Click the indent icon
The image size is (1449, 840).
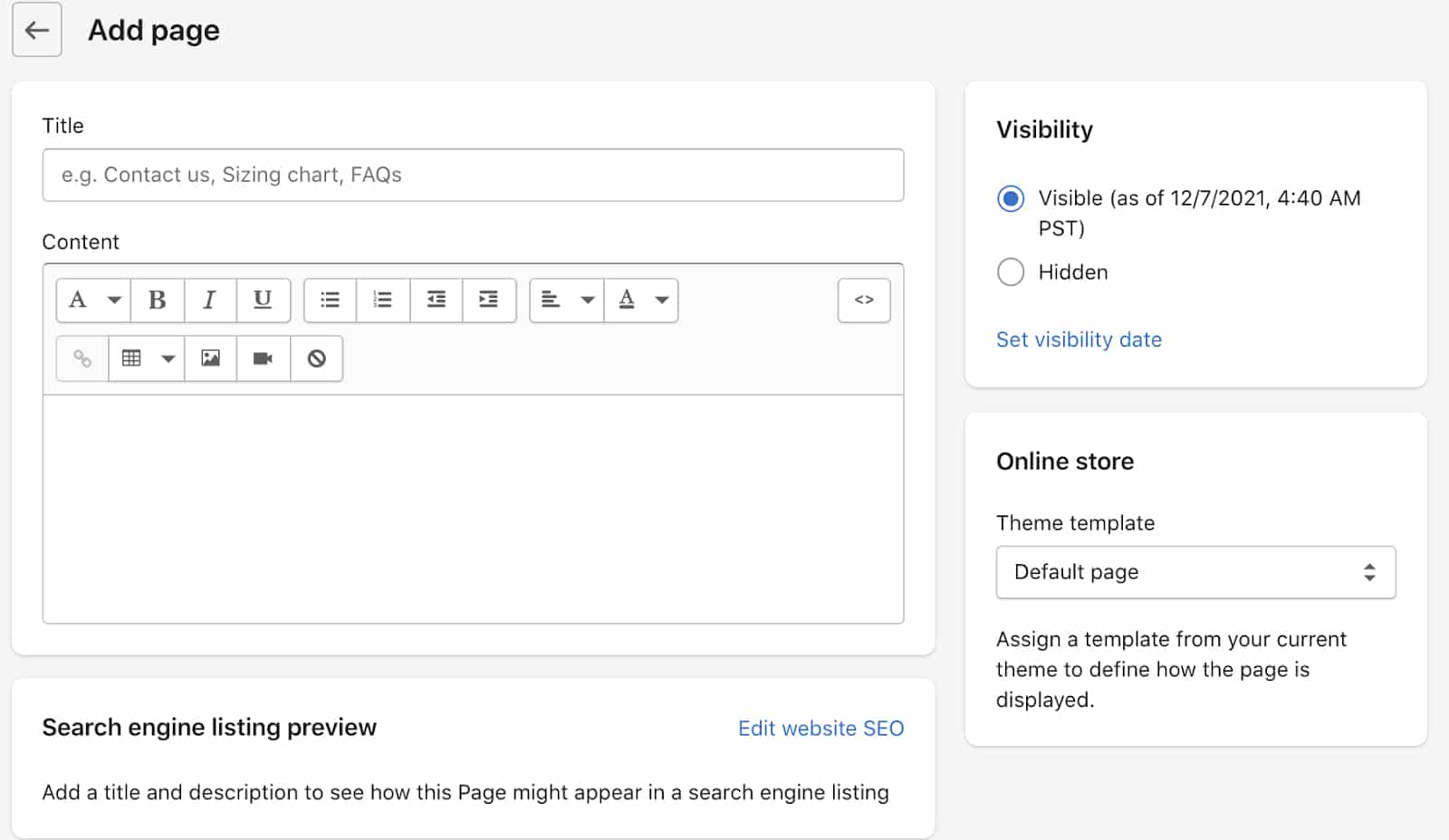tap(489, 300)
